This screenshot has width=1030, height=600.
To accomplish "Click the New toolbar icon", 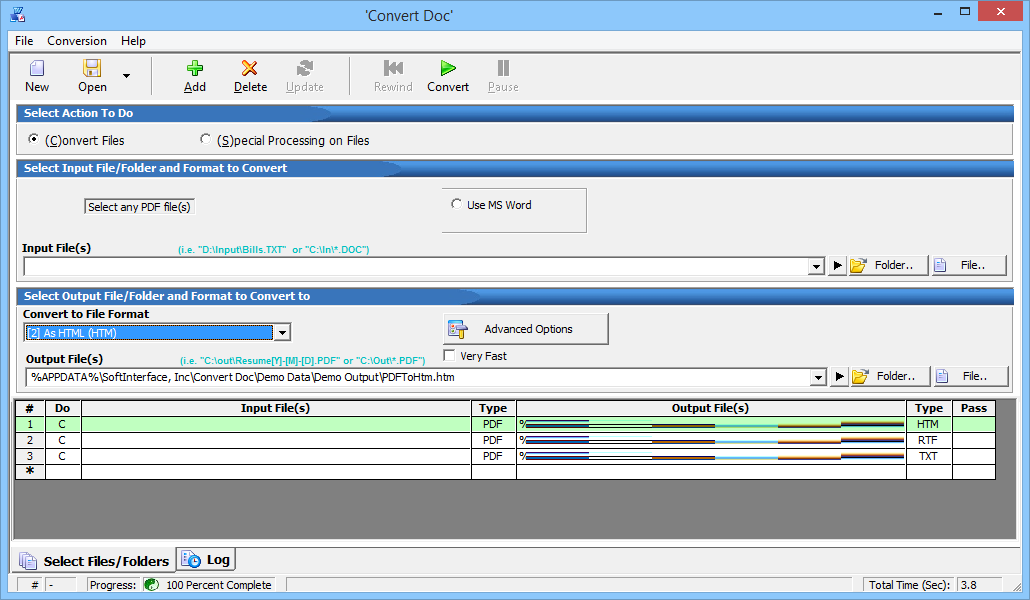I will [x=37, y=68].
